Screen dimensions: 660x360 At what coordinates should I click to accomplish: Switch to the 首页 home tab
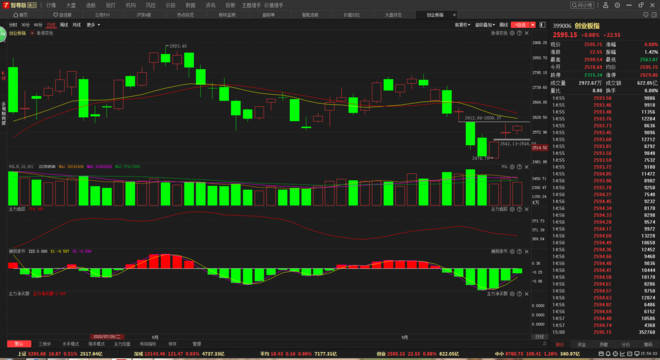pyautogui.click(x=21, y=15)
